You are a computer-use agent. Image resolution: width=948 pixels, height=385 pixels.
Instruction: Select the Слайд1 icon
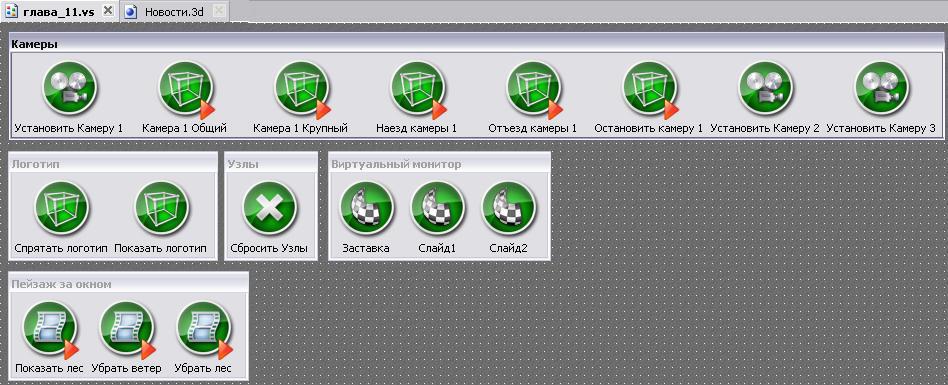coord(437,208)
